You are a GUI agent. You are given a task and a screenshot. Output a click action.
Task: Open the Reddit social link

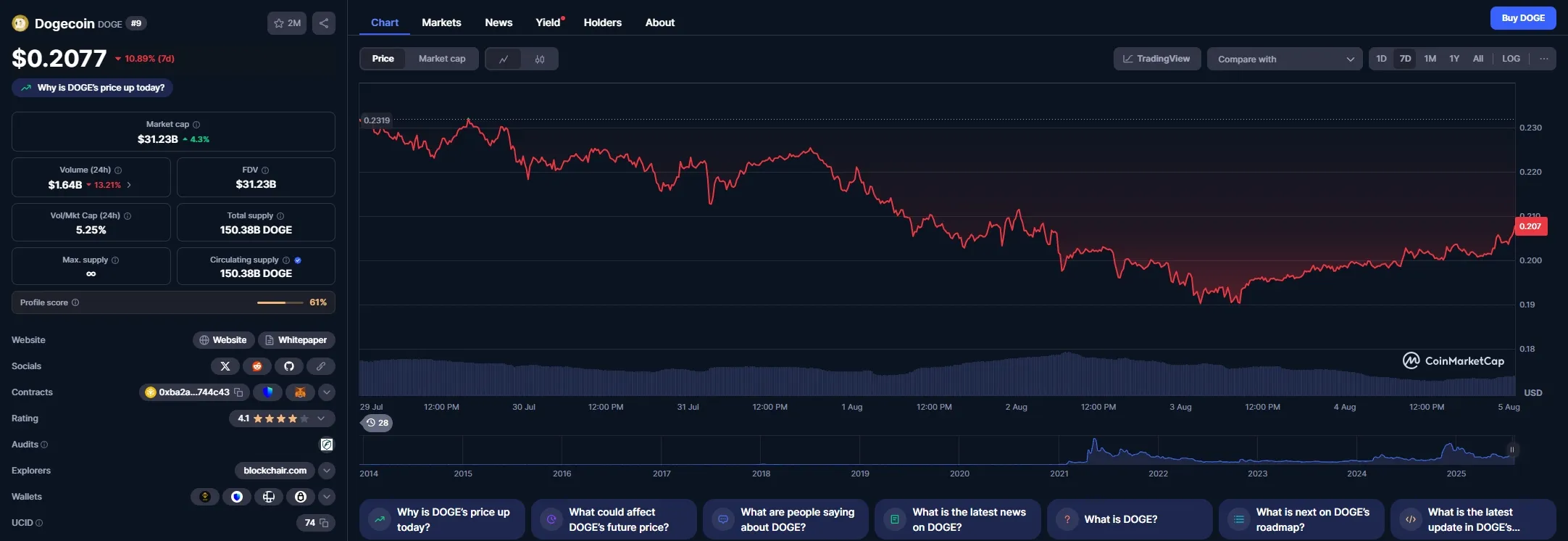point(257,366)
